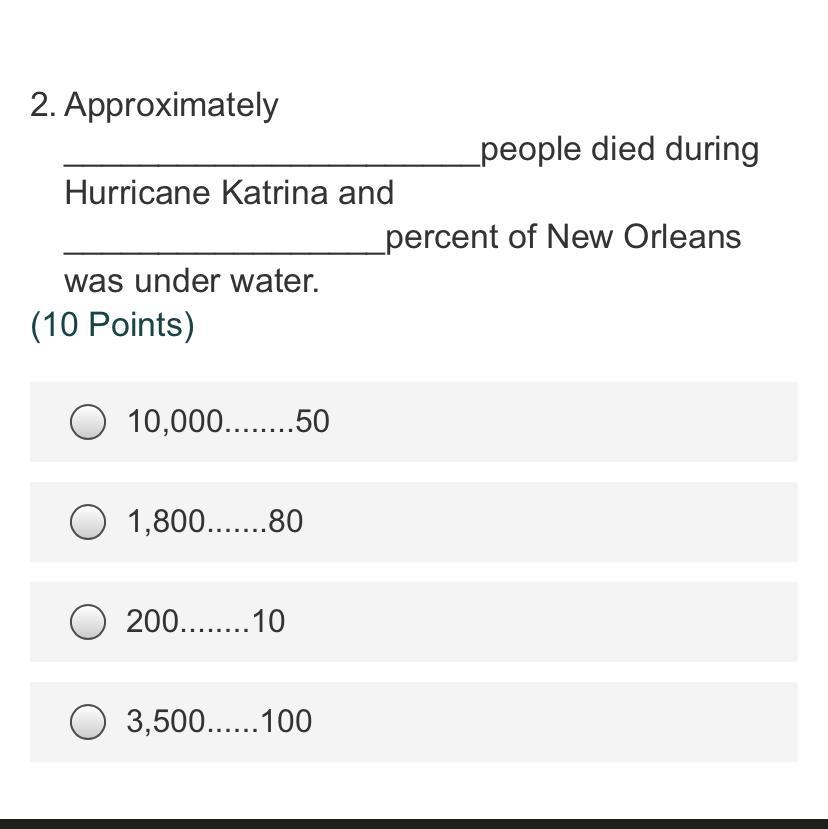Mark the 3,500......100 radio button
828x829 pixels.
(88, 722)
